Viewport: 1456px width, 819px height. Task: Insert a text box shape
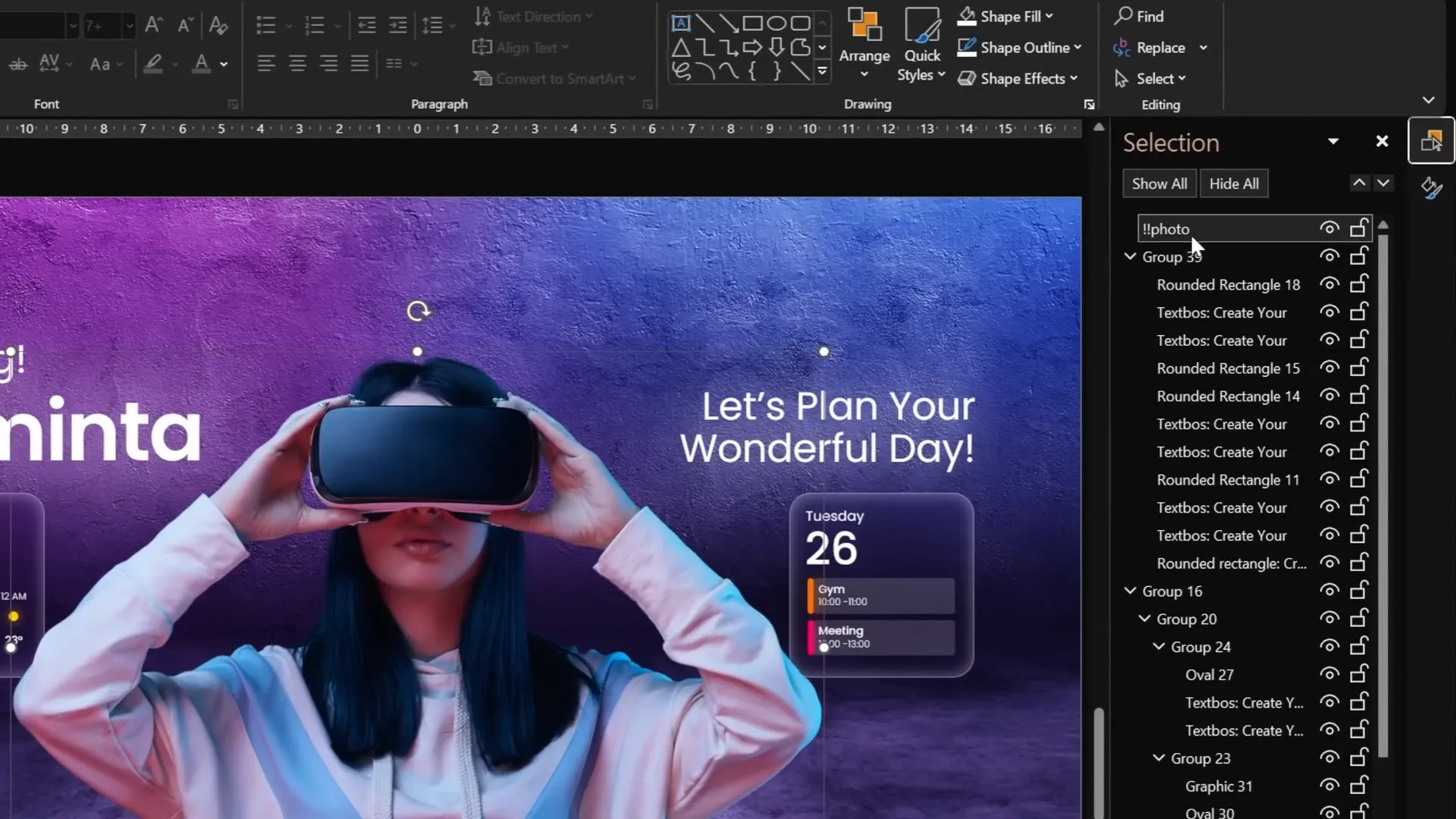click(681, 24)
